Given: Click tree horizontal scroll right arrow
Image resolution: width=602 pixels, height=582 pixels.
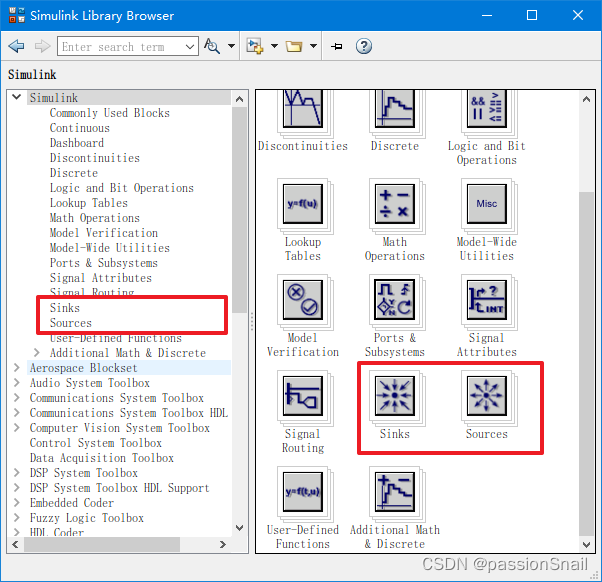Looking at the screenshot, I should [223, 544].
